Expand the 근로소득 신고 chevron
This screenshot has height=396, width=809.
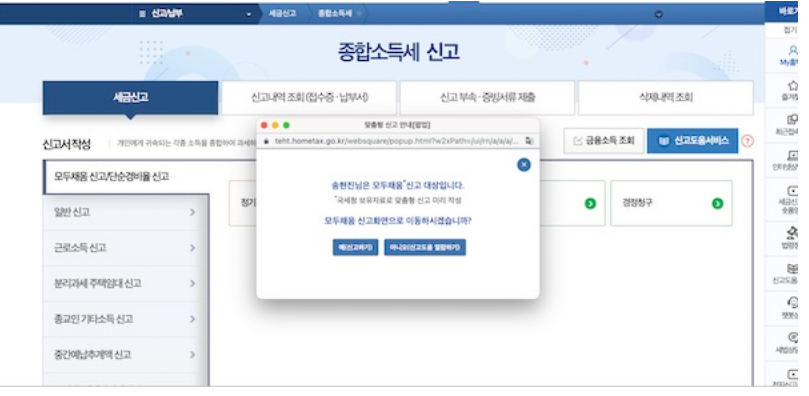coord(192,248)
